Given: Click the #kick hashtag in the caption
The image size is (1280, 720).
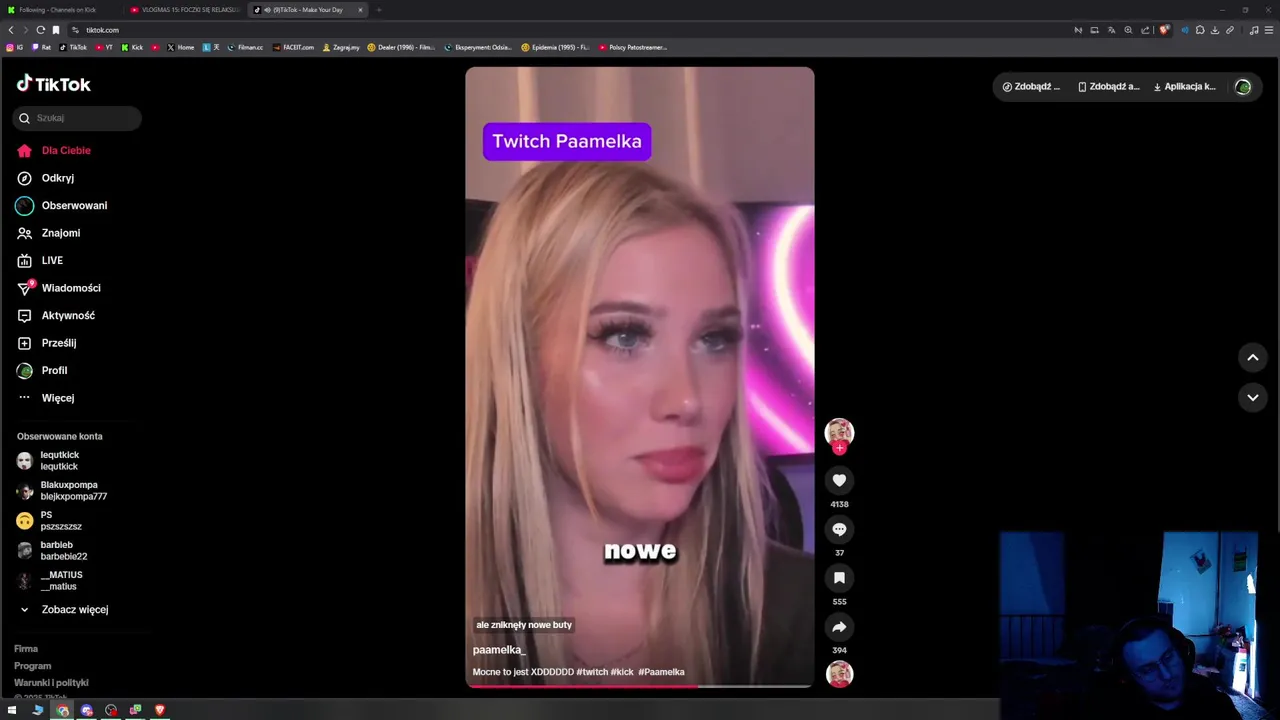Looking at the screenshot, I should pyautogui.click(x=622, y=672).
